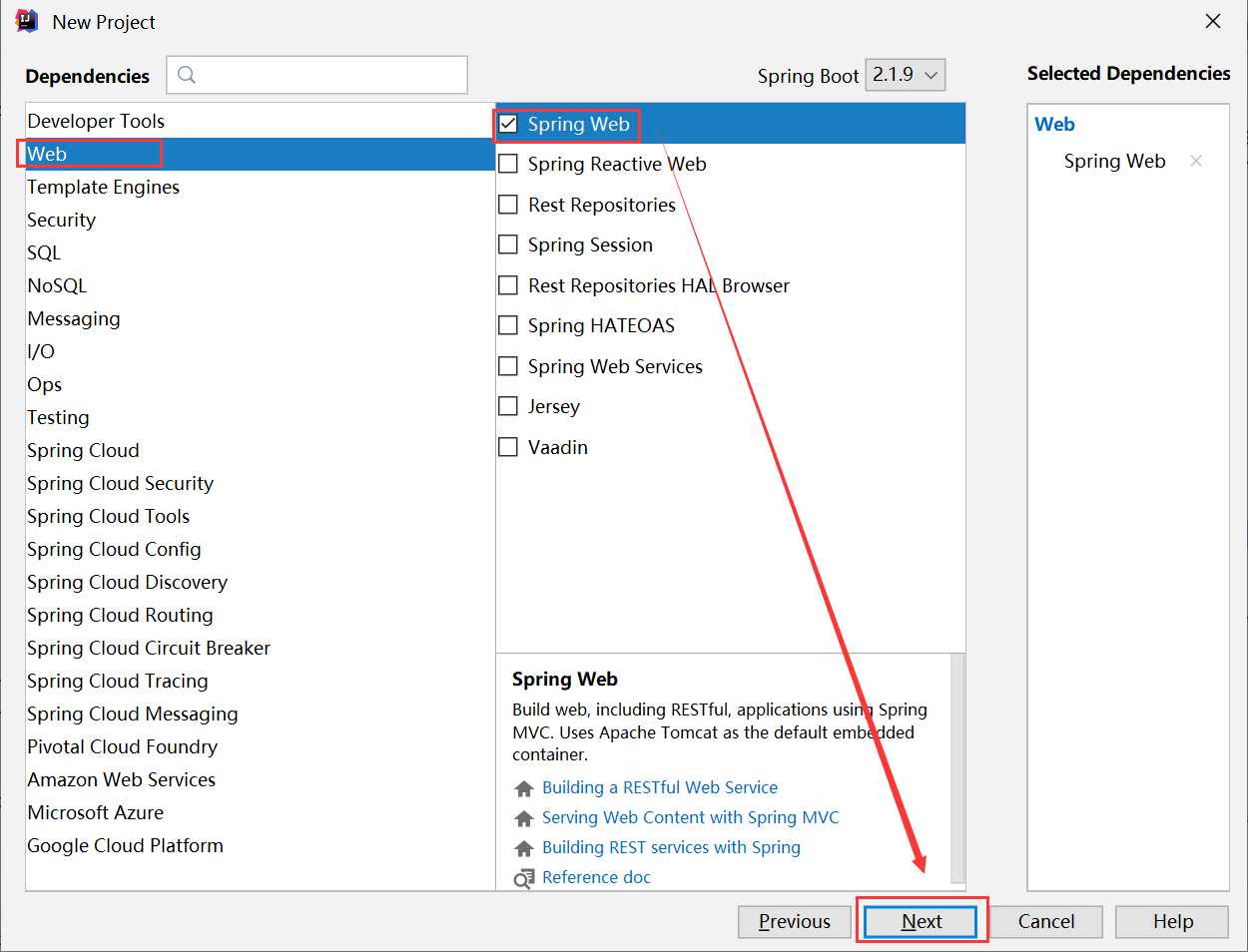Viewport: 1248px width, 952px height.
Task: Select Spring Web in Selected Dependencies list
Action: [x=1114, y=161]
